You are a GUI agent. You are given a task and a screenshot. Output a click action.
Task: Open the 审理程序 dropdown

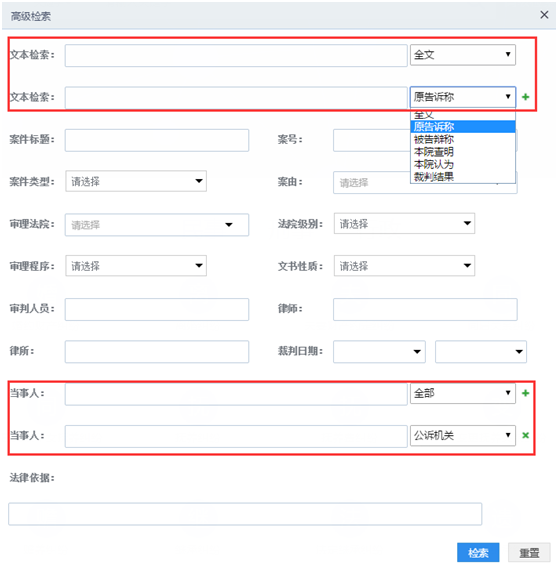coord(136,266)
